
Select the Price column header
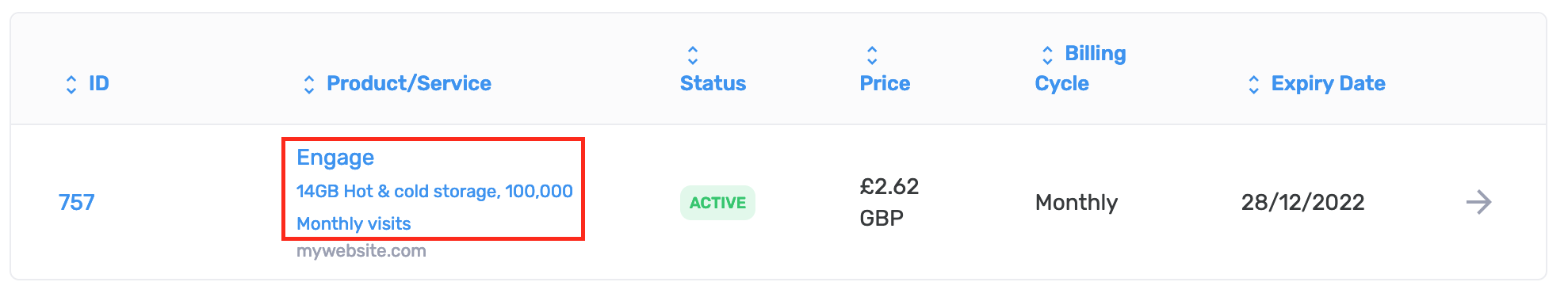[x=885, y=83]
